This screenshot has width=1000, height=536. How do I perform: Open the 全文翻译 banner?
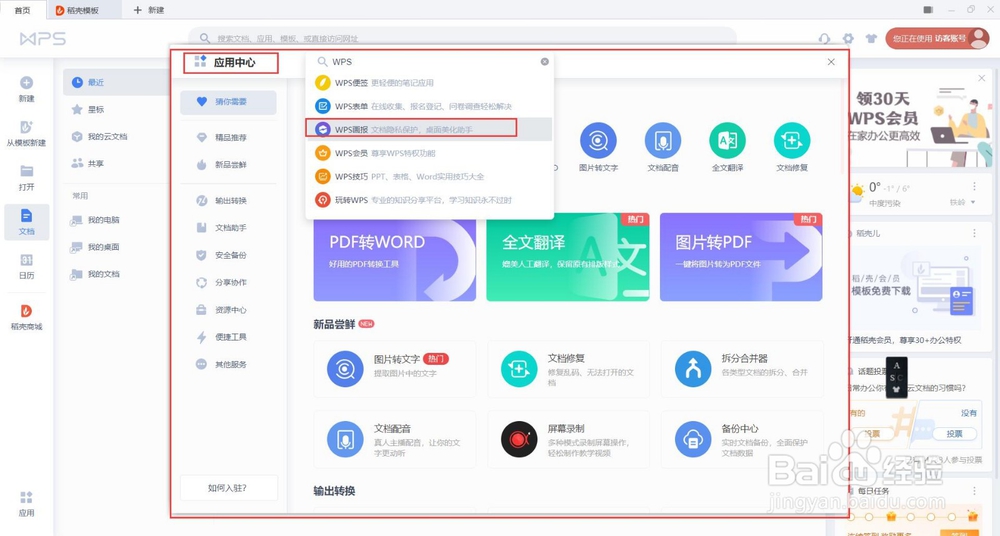click(568, 257)
